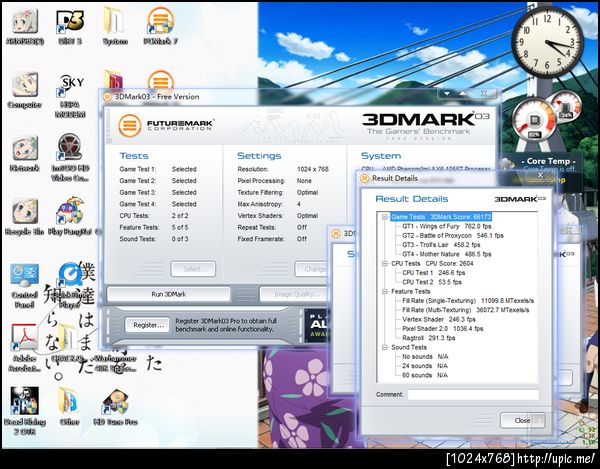600x469 pixels.
Task: Select the No sounds N/A row
Action: [x=425, y=357]
